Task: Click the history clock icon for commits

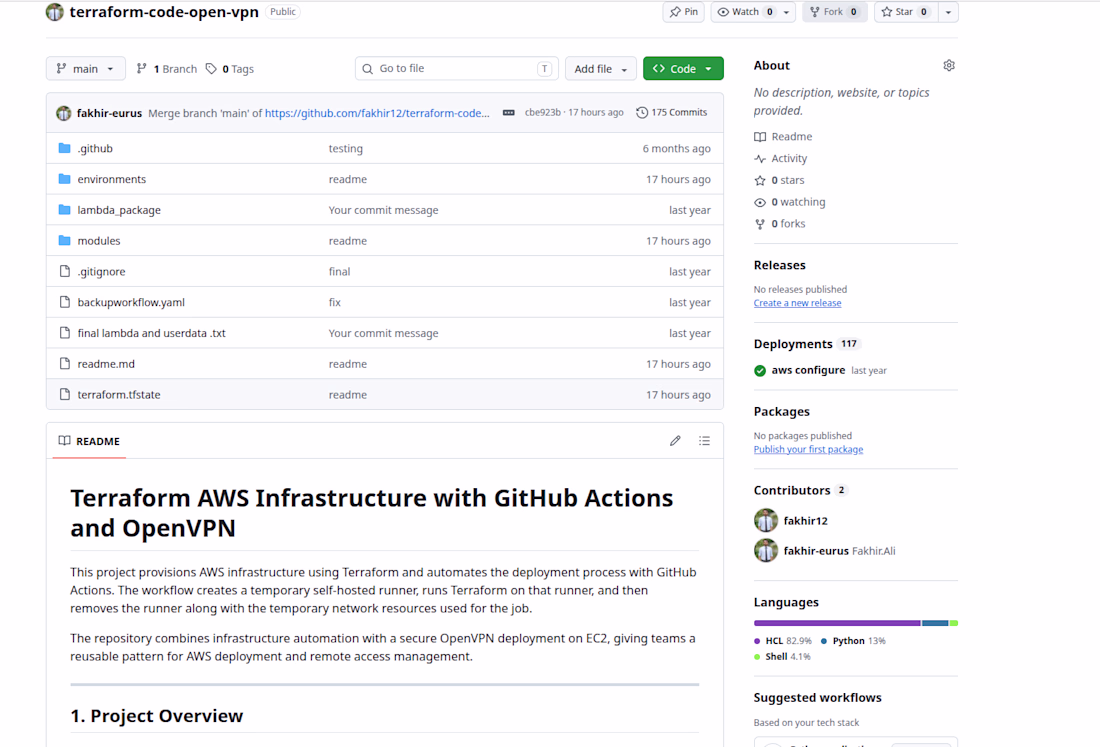Action: point(642,113)
